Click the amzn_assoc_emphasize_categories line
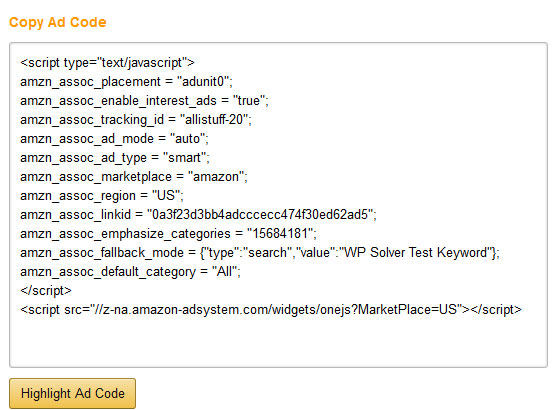Viewport: 560px width, 410px height. coord(168,233)
